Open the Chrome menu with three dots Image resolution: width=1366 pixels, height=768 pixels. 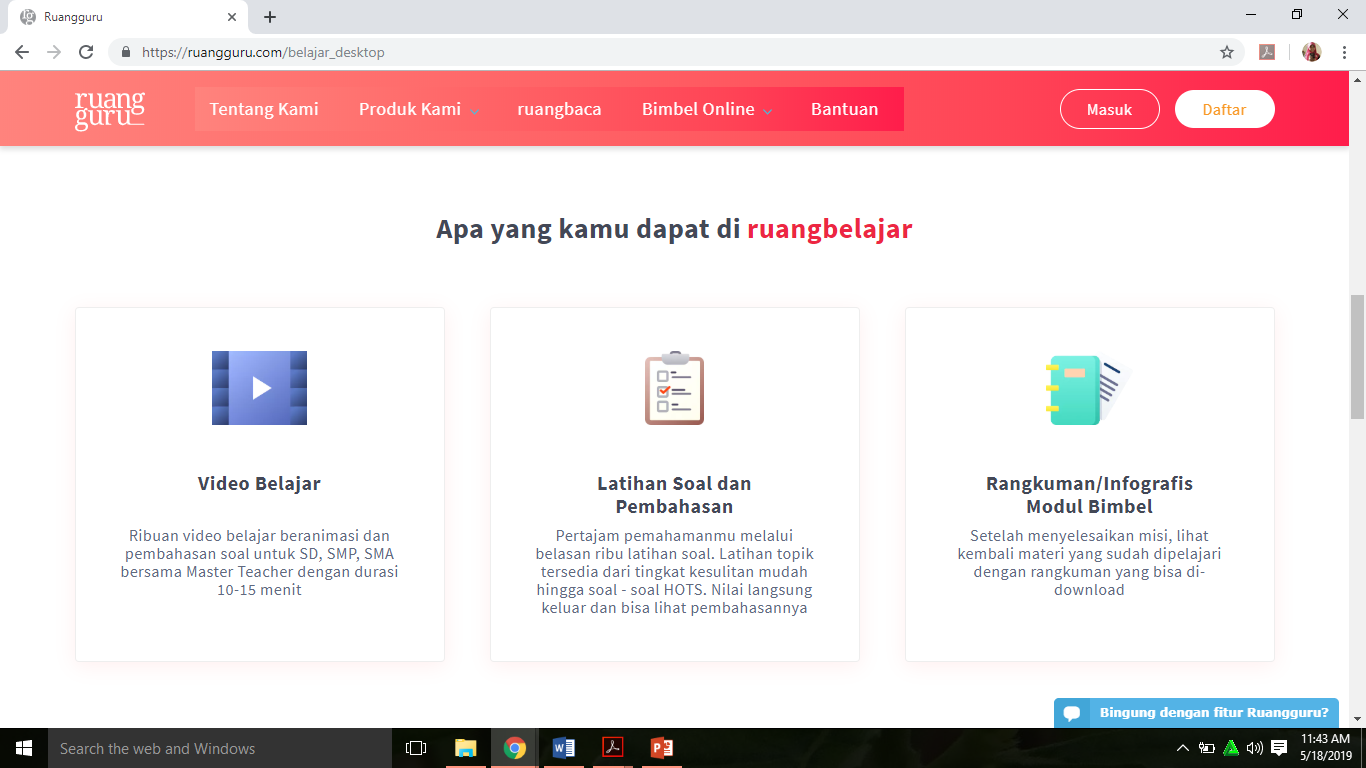[1344, 52]
